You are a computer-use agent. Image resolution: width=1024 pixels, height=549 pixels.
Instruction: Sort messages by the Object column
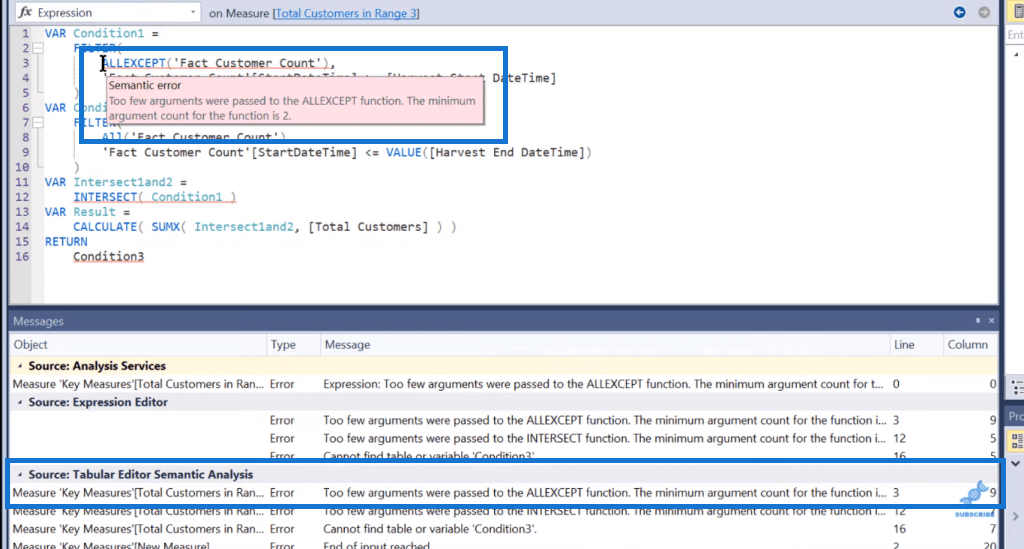[x=138, y=345]
